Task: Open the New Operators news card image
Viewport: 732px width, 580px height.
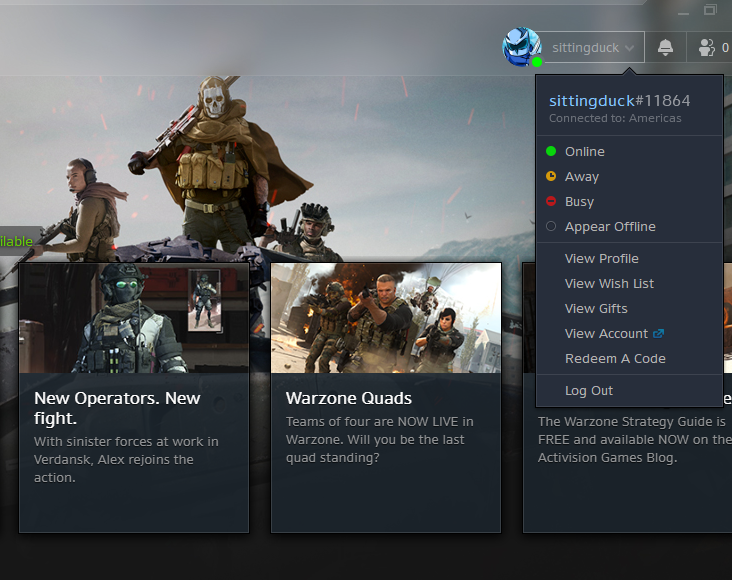Action: pos(134,318)
